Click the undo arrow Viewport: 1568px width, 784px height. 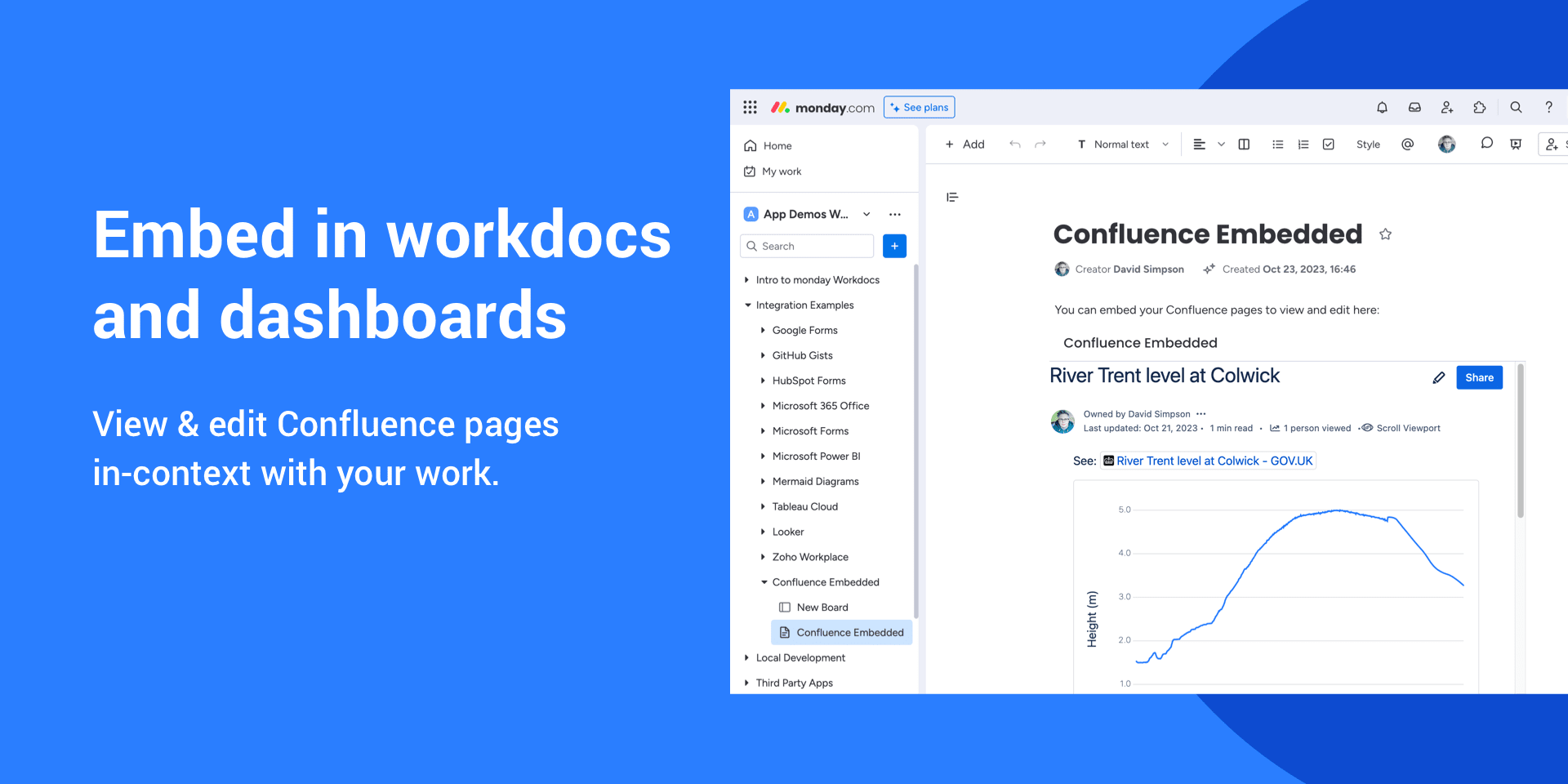(1015, 145)
